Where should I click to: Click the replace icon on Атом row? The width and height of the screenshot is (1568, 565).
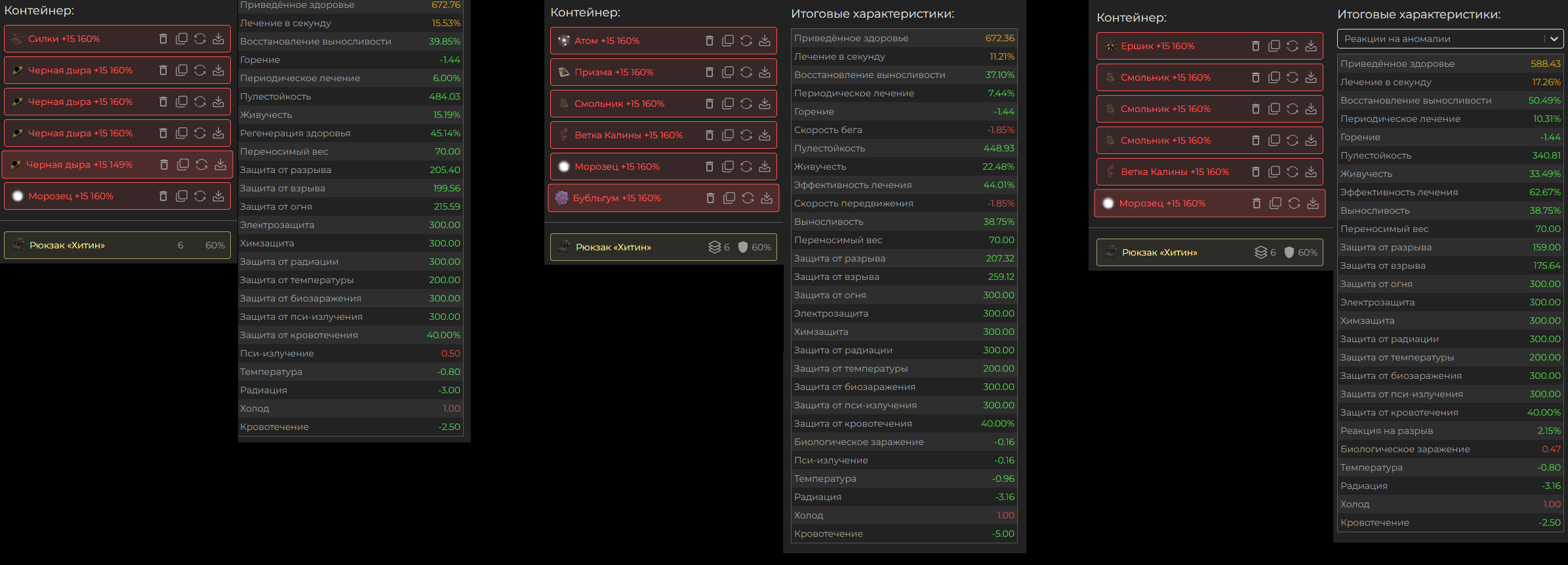click(x=746, y=41)
